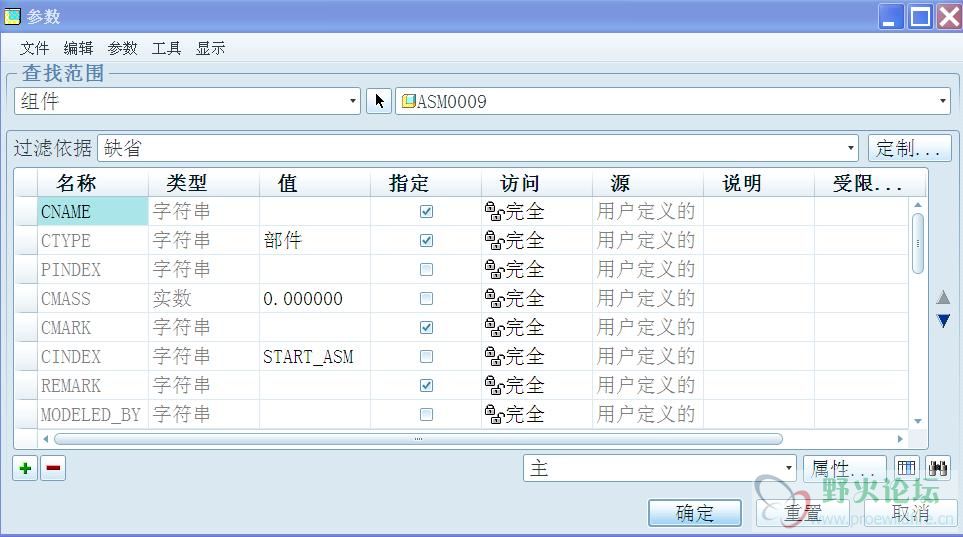Image resolution: width=963 pixels, height=537 pixels.
Task: Click the 定制... customize button
Action: (x=910, y=148)
